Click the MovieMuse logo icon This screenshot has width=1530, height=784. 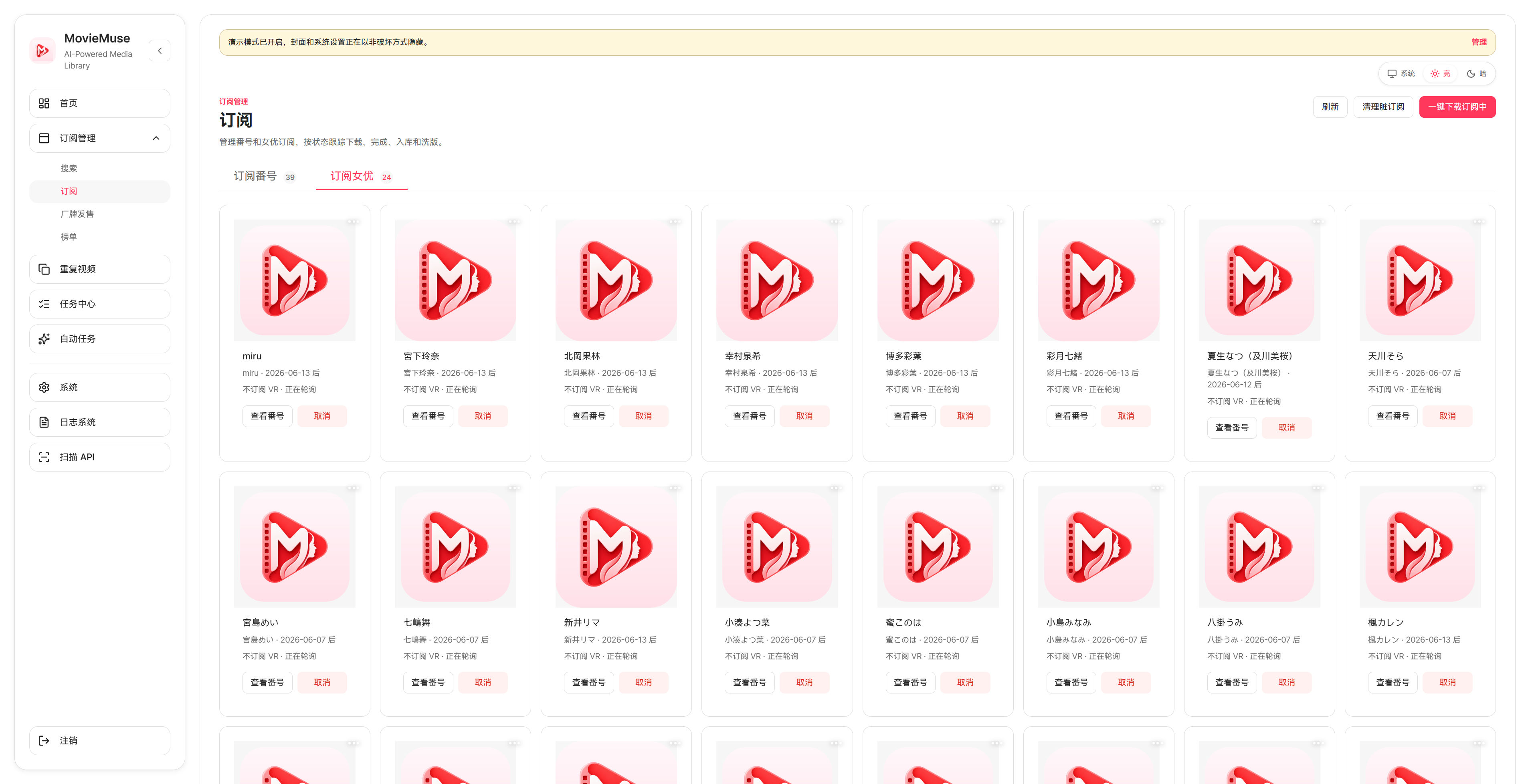tap(42, 50)
